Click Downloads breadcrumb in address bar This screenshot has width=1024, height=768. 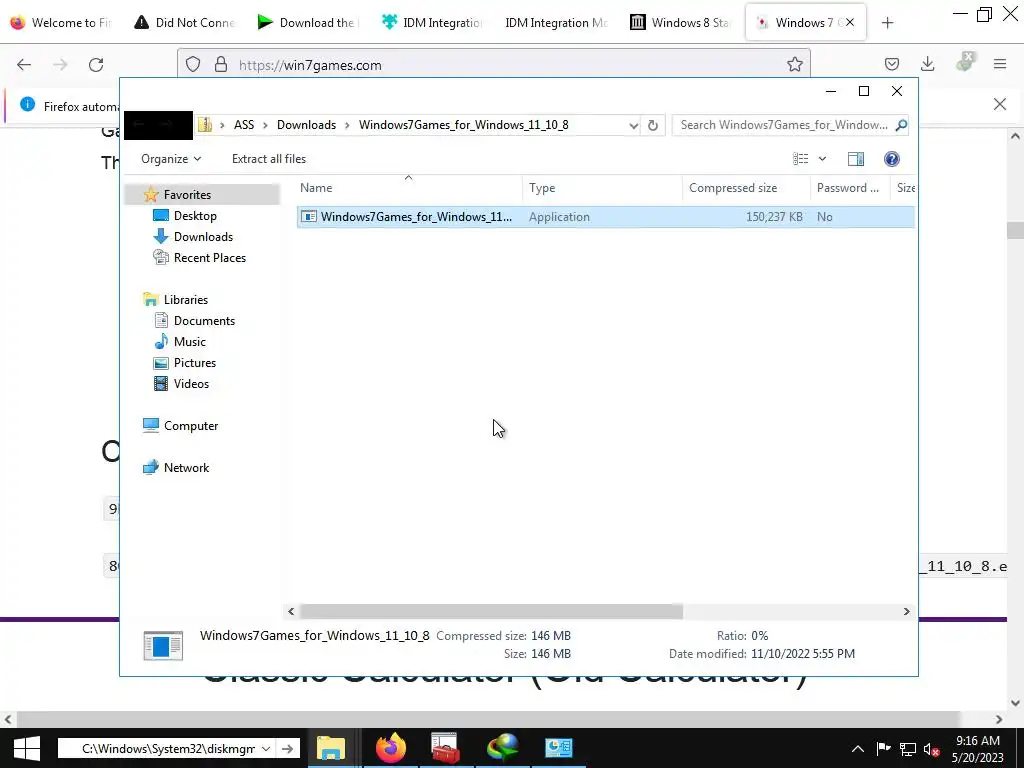306,125
